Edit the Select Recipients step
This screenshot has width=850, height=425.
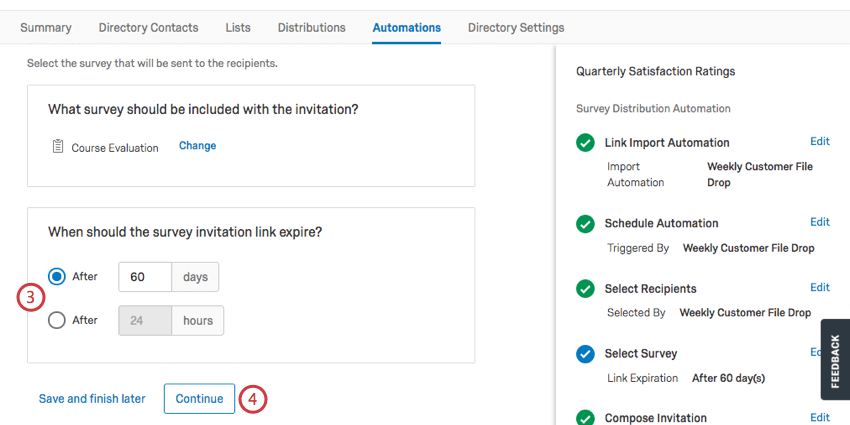820,287
